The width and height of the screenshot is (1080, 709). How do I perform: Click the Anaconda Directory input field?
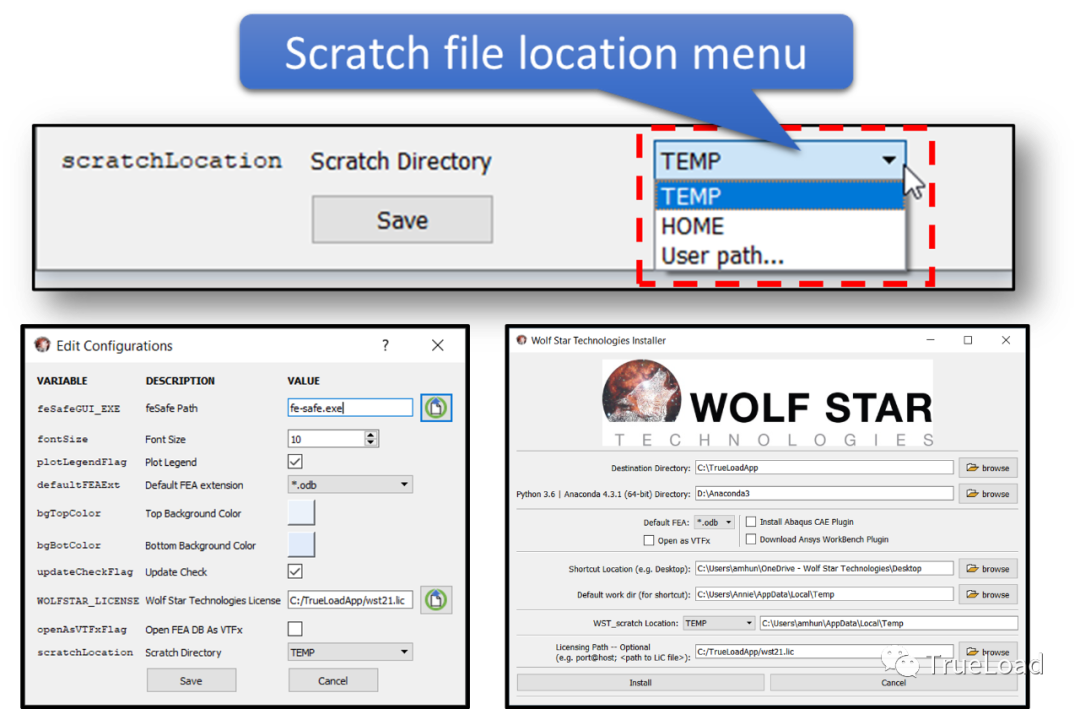[824, 493]
